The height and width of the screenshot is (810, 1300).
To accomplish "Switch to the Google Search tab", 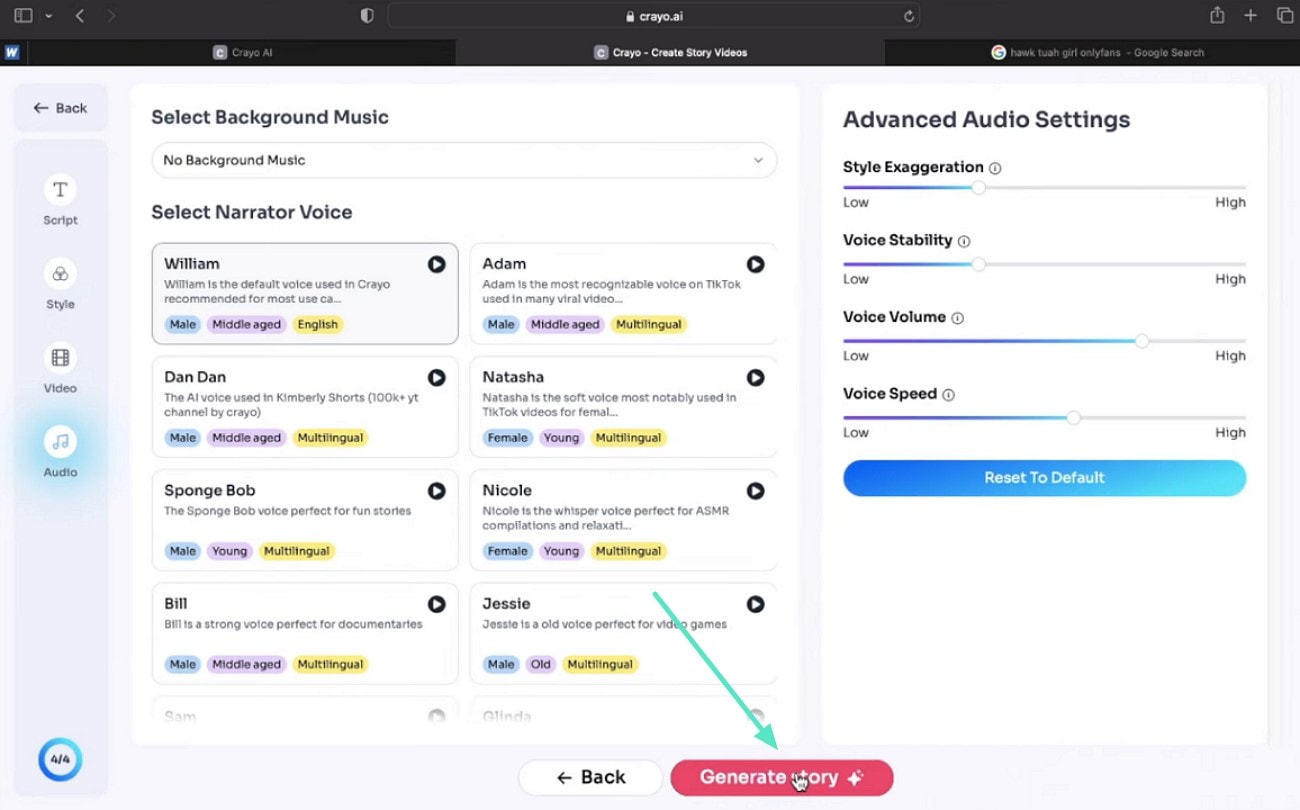I will pyautogui.click(x=1097, y=53).
